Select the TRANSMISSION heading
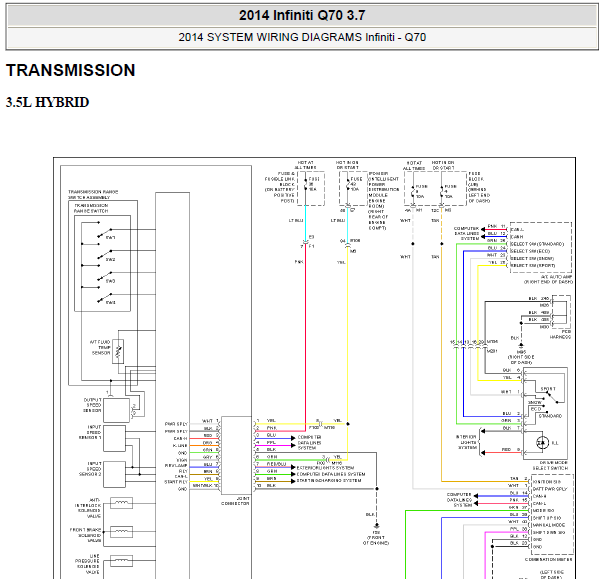This screenshot has width=599, height=579. coord(71,70)
